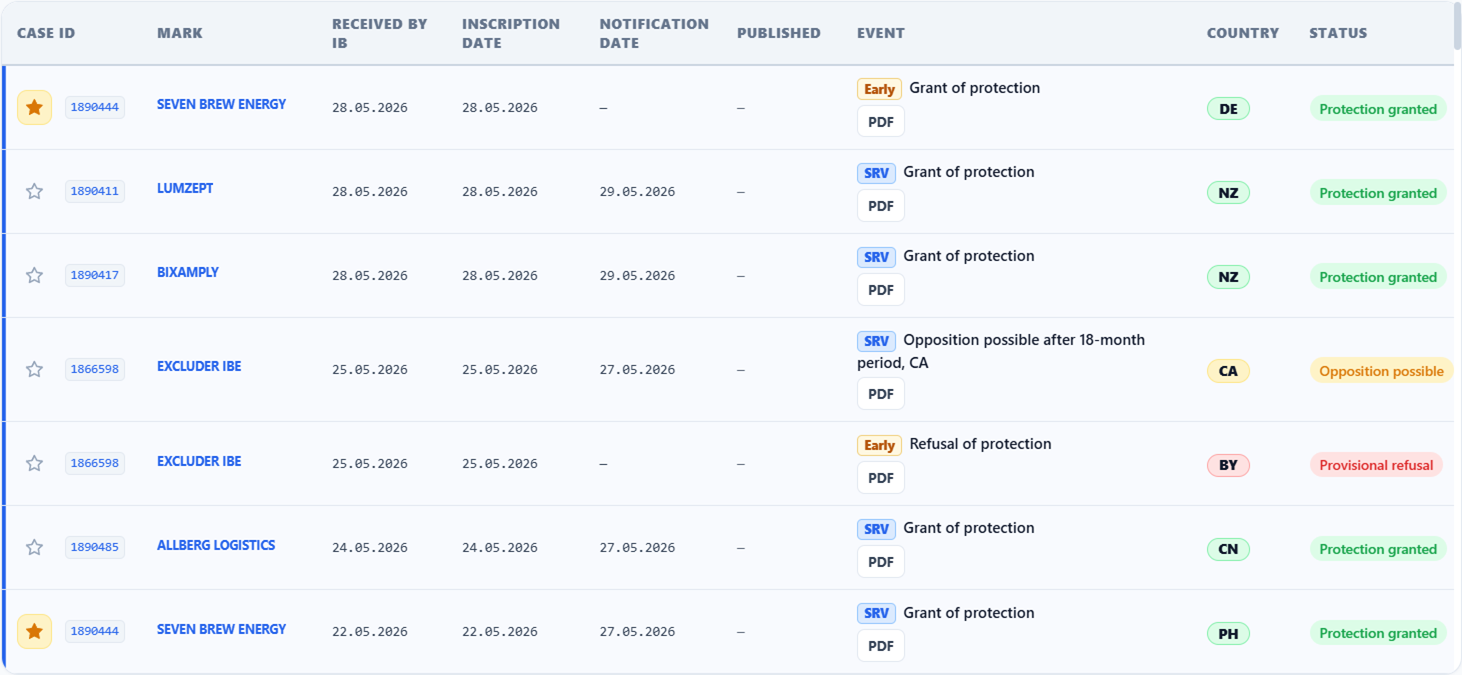Toggle star on EXCLUDER IBE Belarus row

(x=34, y=463)
